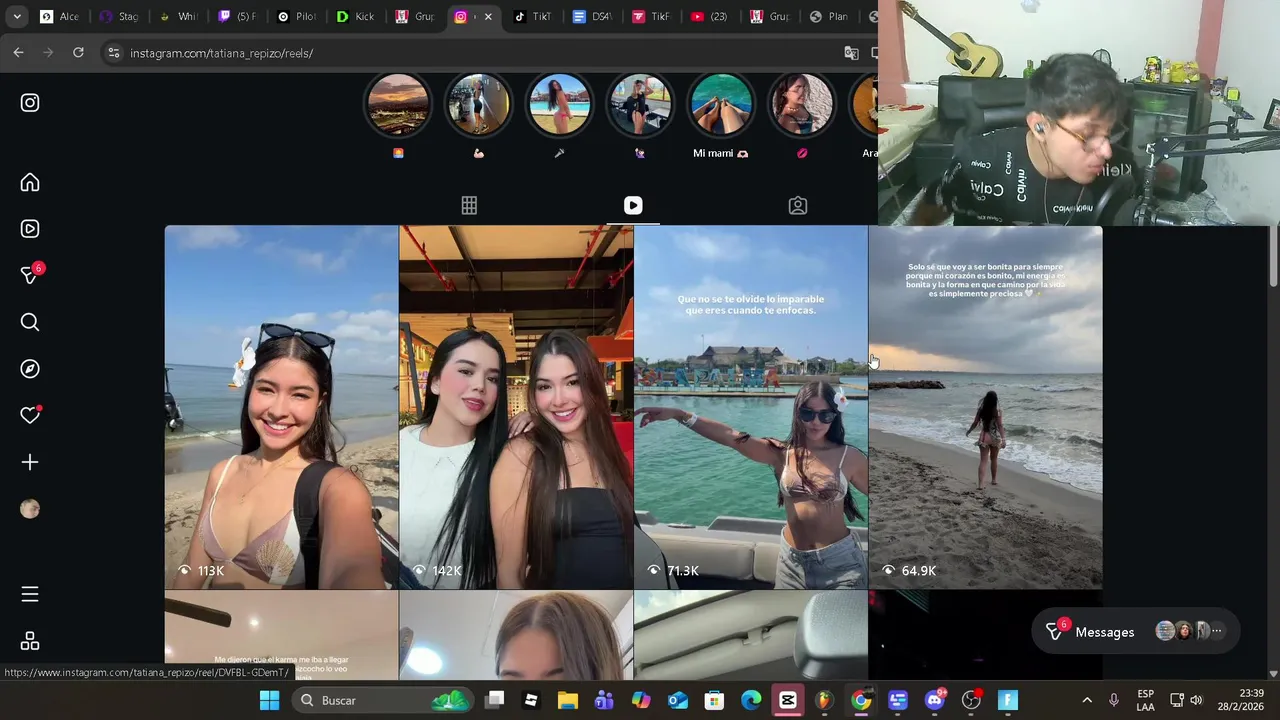
Task: View site information icon in address bar
Action: (x=113, y=53)
